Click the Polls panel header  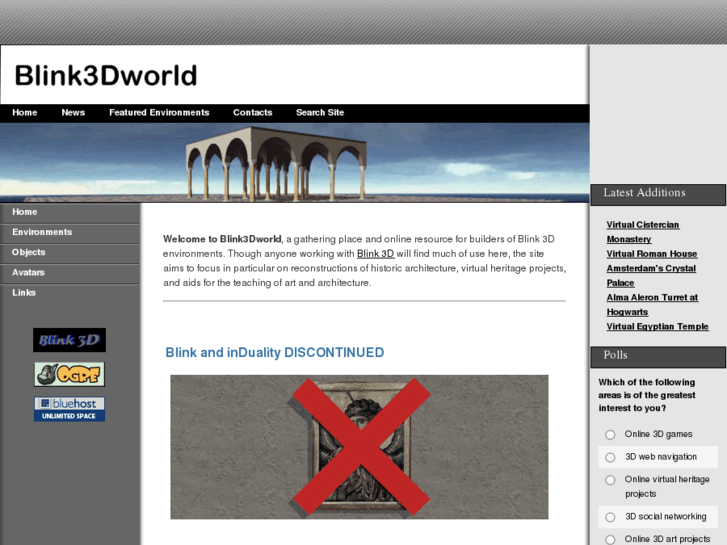[x=658, y=357]
